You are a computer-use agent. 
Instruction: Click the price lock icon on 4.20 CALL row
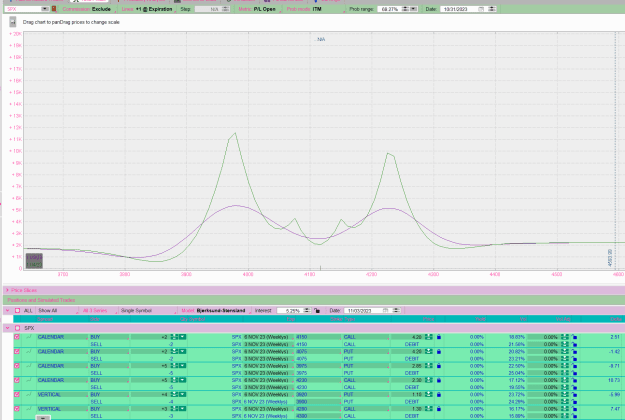click(x=439, y=337)
